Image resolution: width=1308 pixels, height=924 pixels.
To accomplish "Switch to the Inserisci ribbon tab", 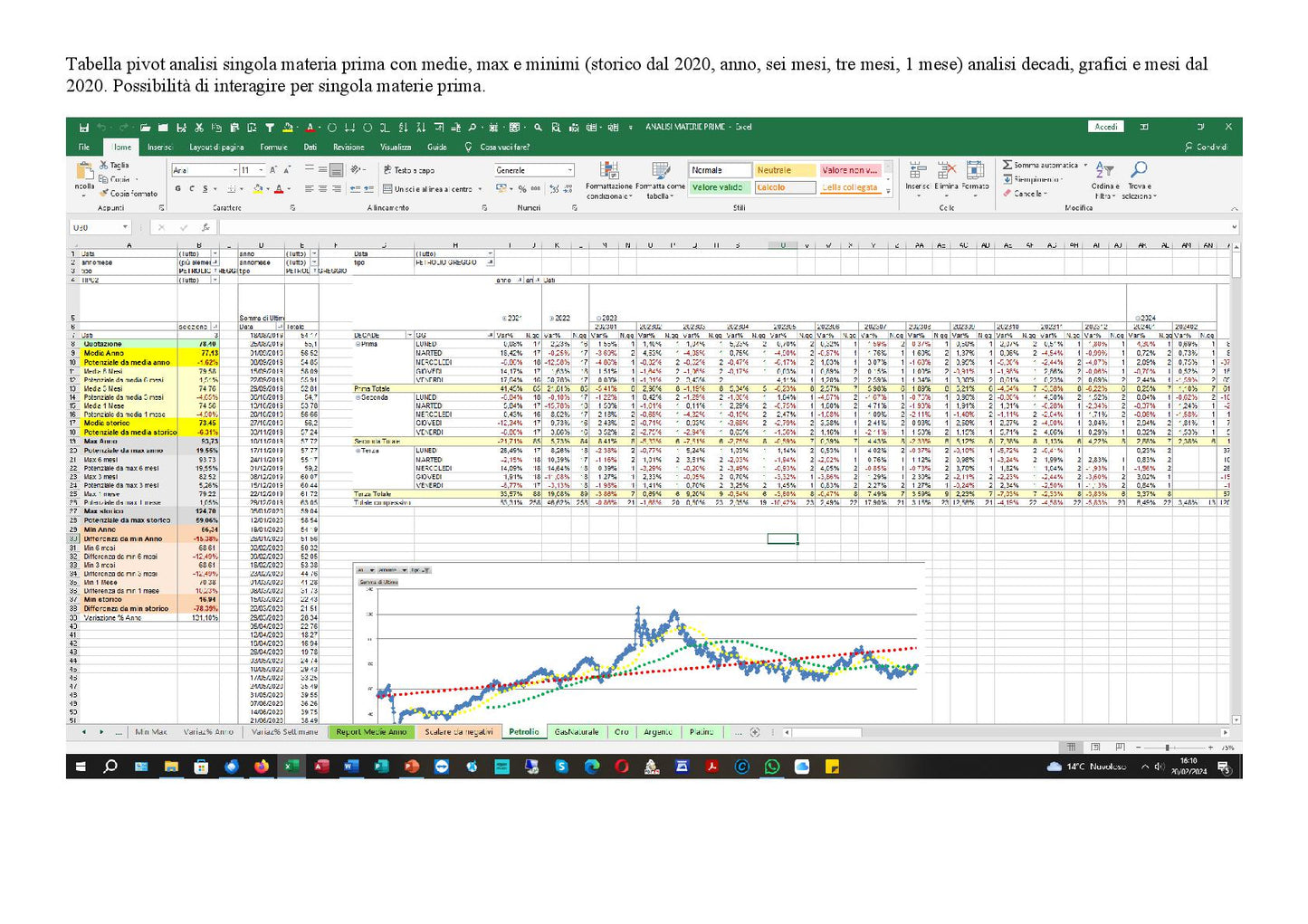I will pyautogui.click(x=159, y=147).
